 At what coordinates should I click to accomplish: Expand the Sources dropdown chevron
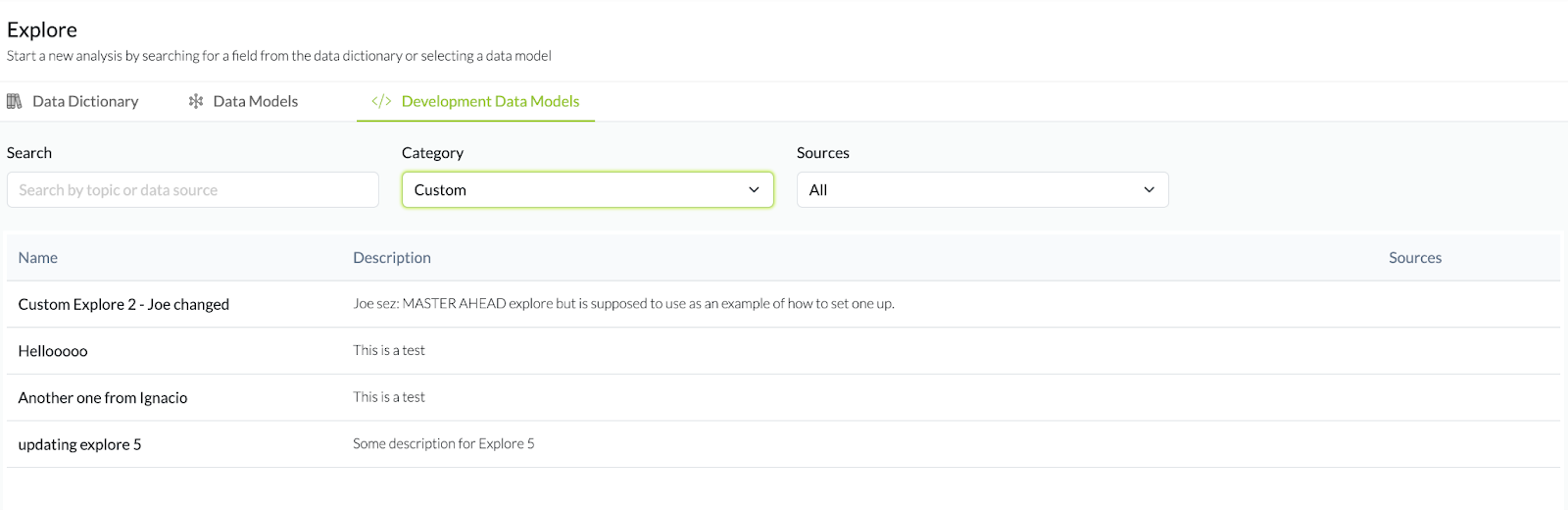tap(1149, 189)
